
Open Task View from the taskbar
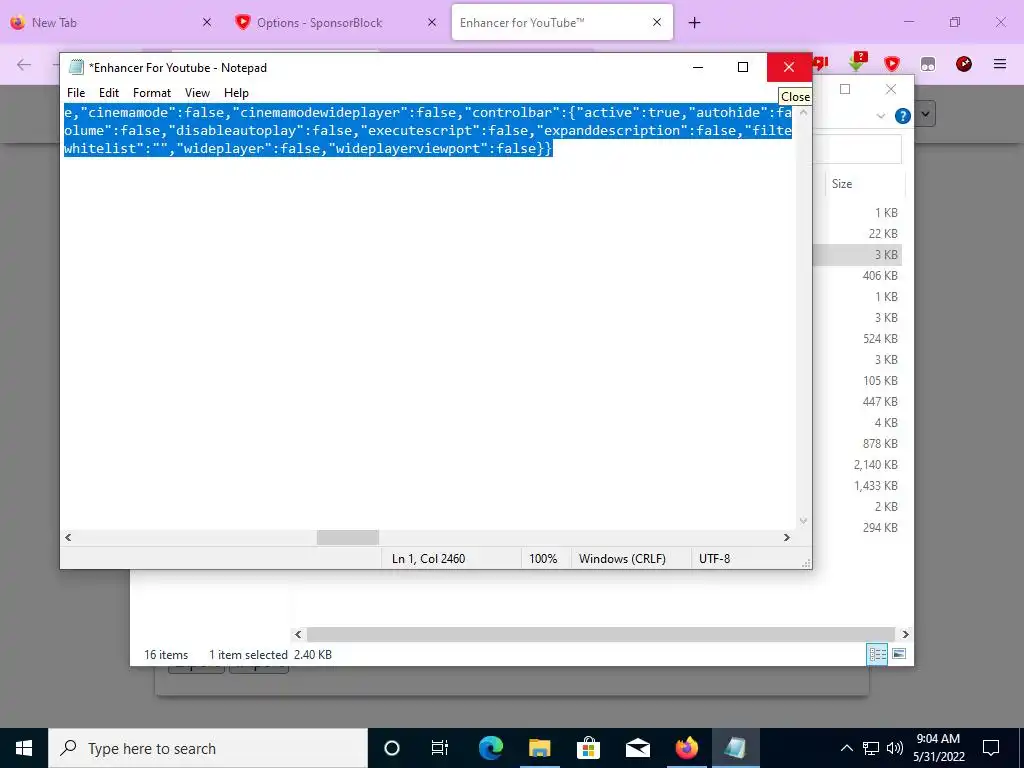440,748
